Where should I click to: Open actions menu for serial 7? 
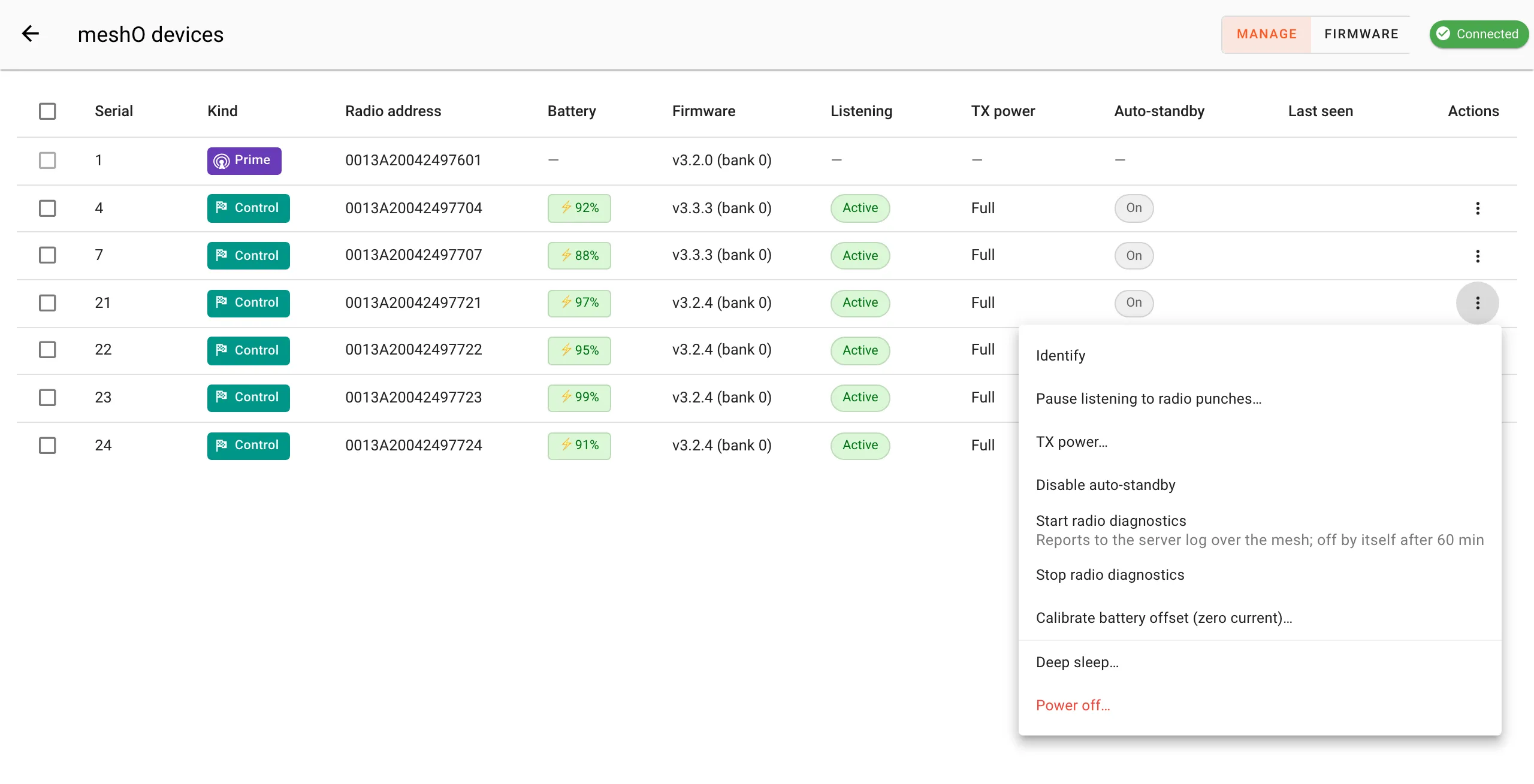(x=1477, y=256)
